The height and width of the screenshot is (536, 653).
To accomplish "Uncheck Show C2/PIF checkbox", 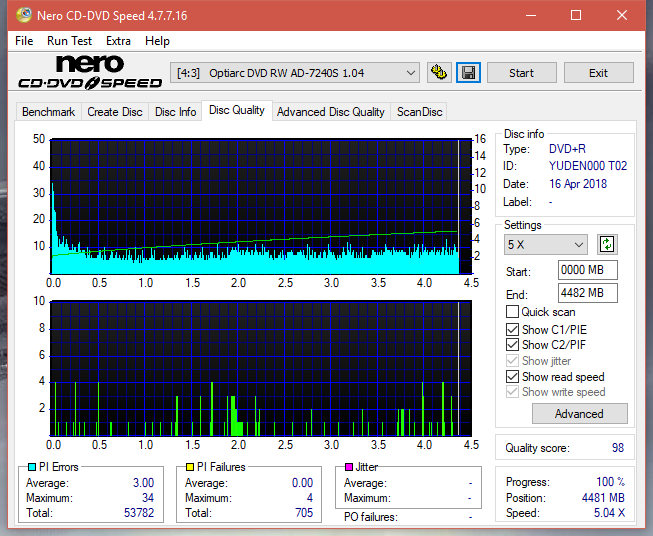I will coord(512,344).
